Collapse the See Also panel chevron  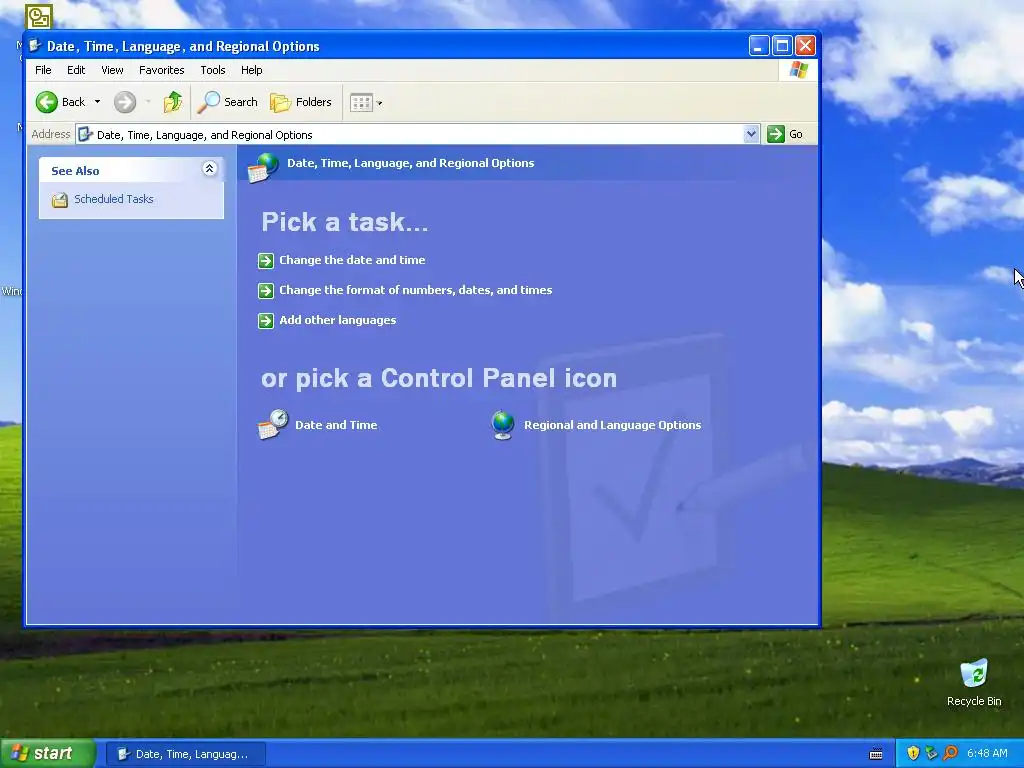pos(210,169)
